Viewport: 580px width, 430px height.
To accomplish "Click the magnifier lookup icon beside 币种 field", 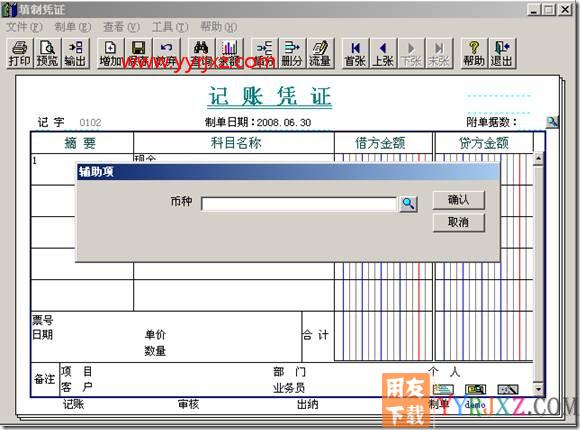I will coord(408,204).
